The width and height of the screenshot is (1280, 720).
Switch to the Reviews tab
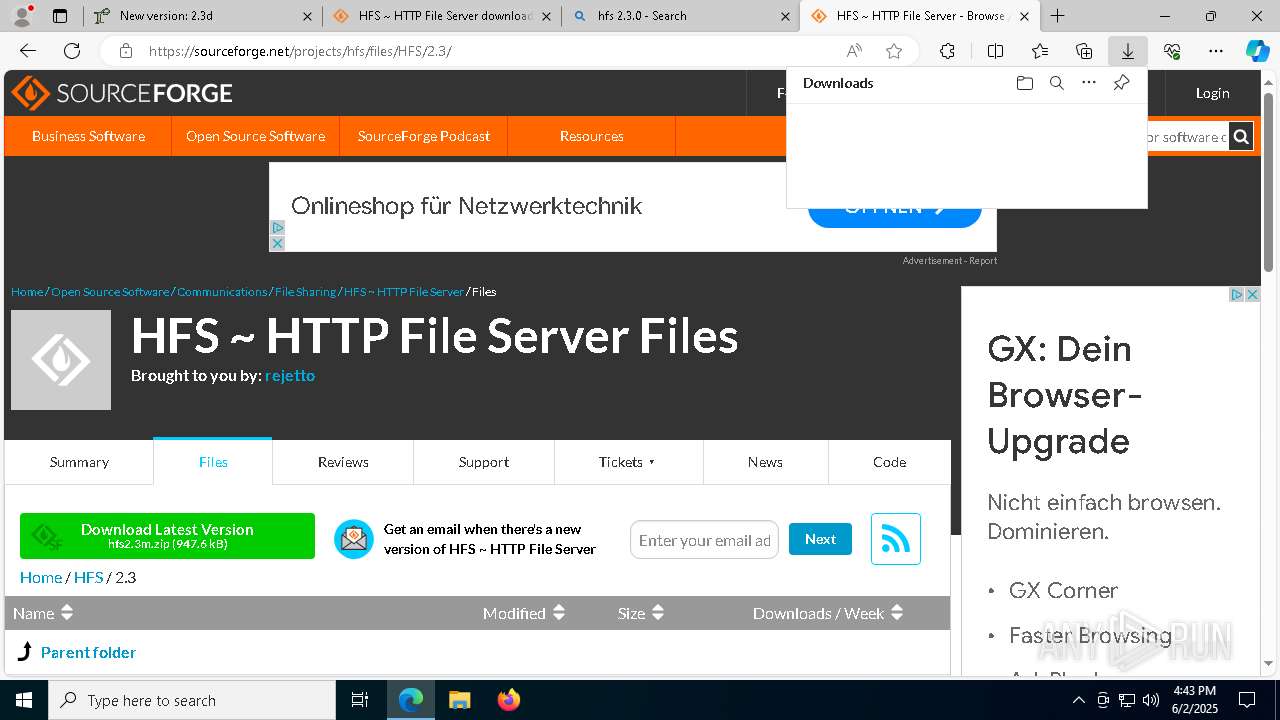[x=343, y=462]
